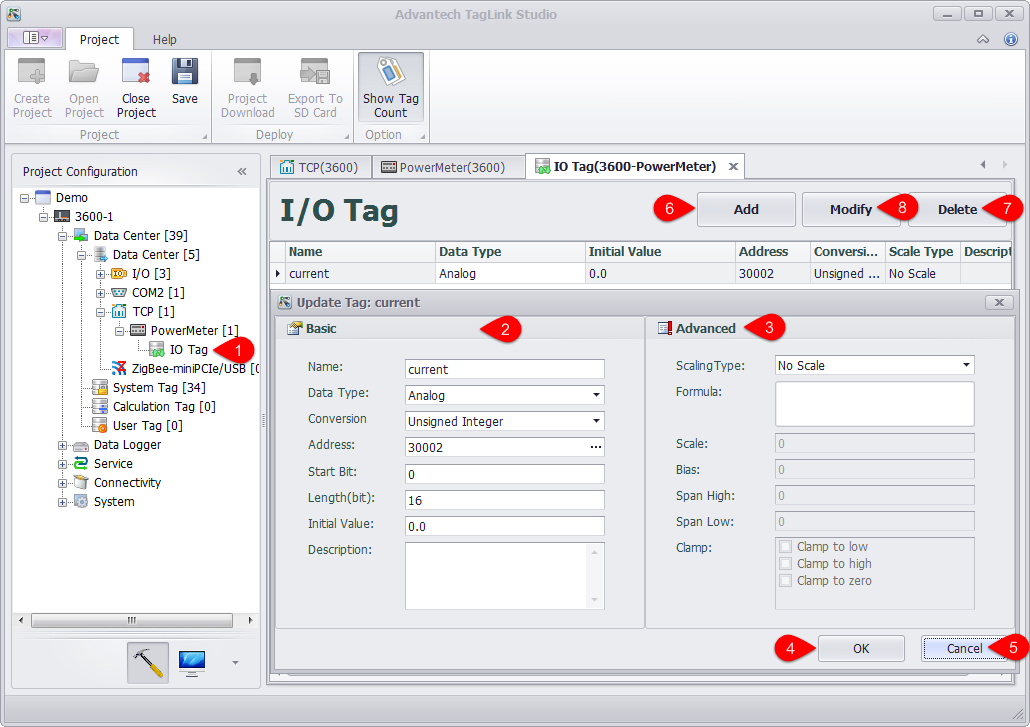Enable the Clamp to zero checkbox
1030x727 pixels.
[x=786, y=581]
